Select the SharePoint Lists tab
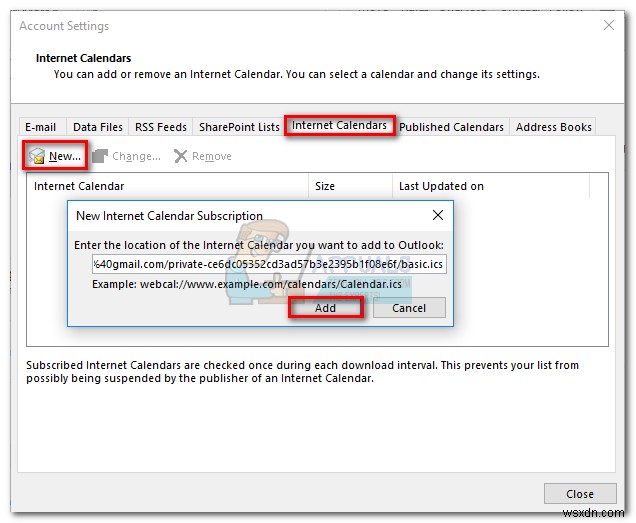 pos(239,127)
